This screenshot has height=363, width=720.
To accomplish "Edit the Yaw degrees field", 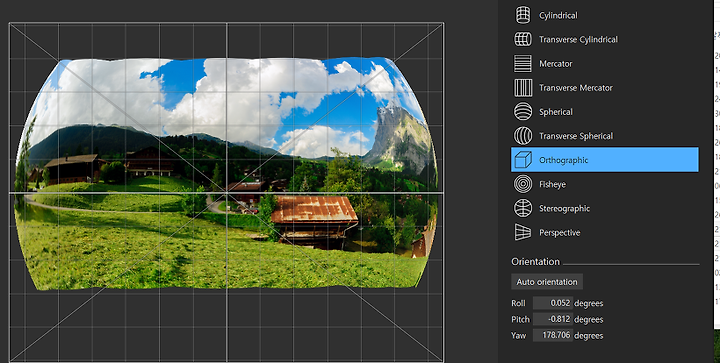I will point(552,335).
